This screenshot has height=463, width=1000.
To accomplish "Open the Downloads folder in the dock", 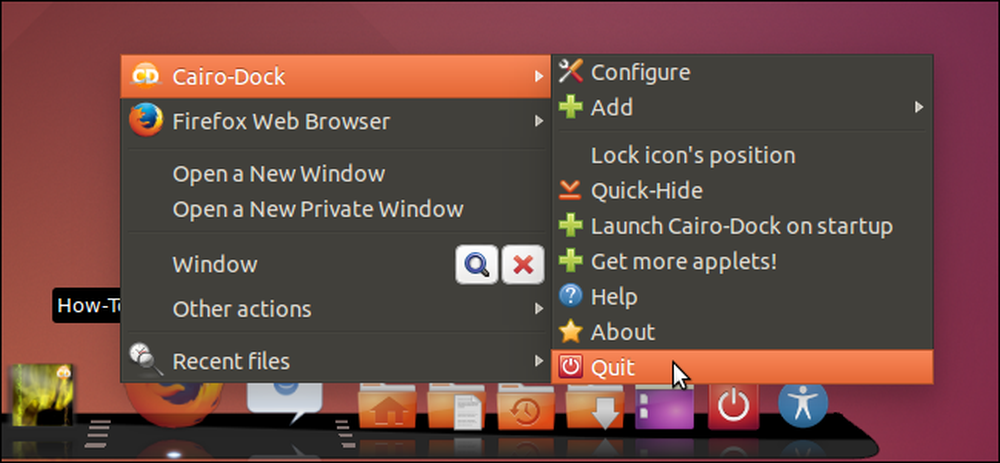I will [x=595, y=406].
